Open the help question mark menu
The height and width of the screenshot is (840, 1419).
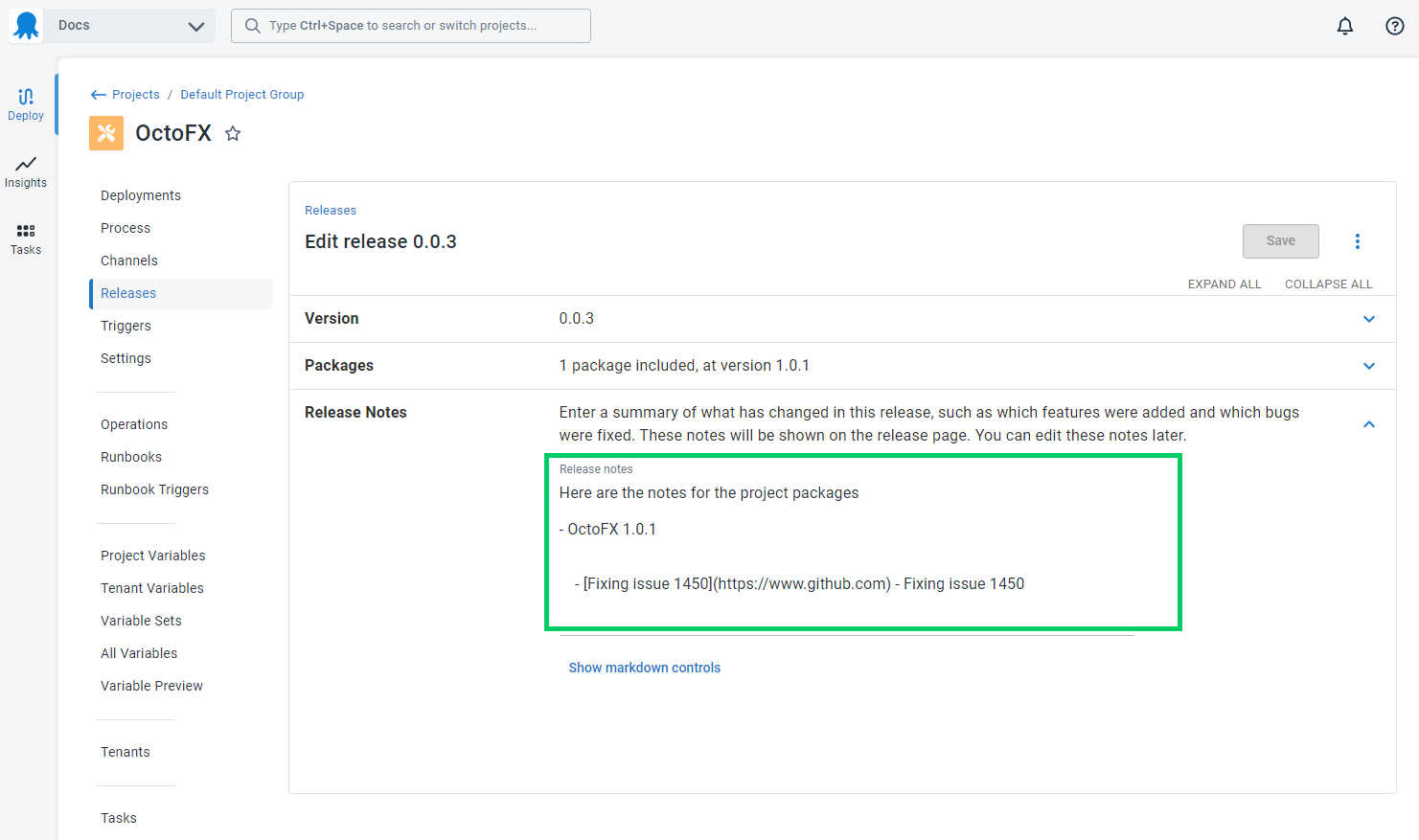pos(1395,26)
